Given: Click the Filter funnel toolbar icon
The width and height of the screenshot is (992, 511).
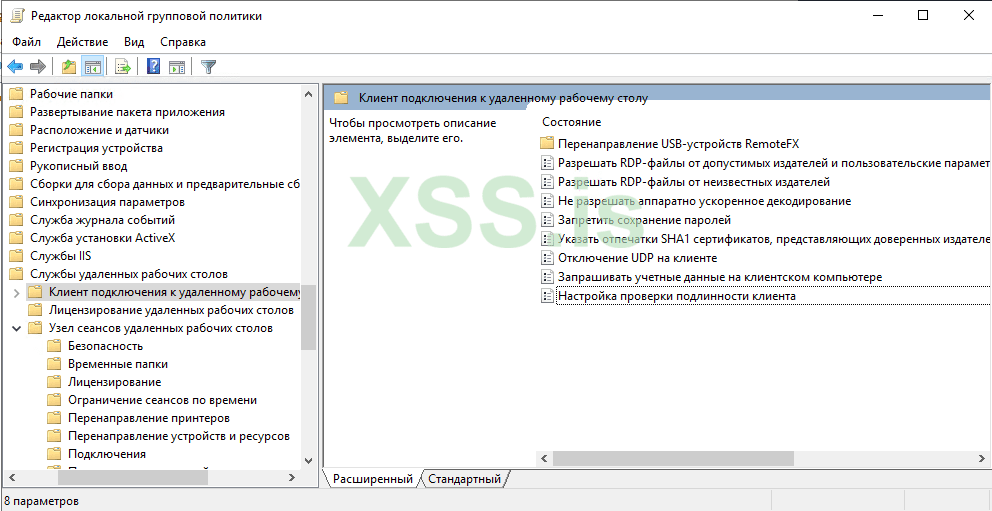Looking at the screenshot, I should (x=209, y=66).
